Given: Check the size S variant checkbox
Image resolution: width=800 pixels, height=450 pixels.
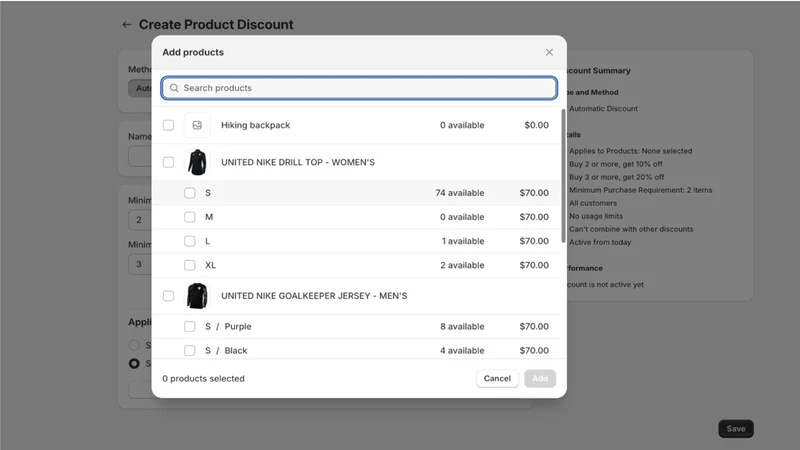Looking at the screenshot, I should [190, 193].
